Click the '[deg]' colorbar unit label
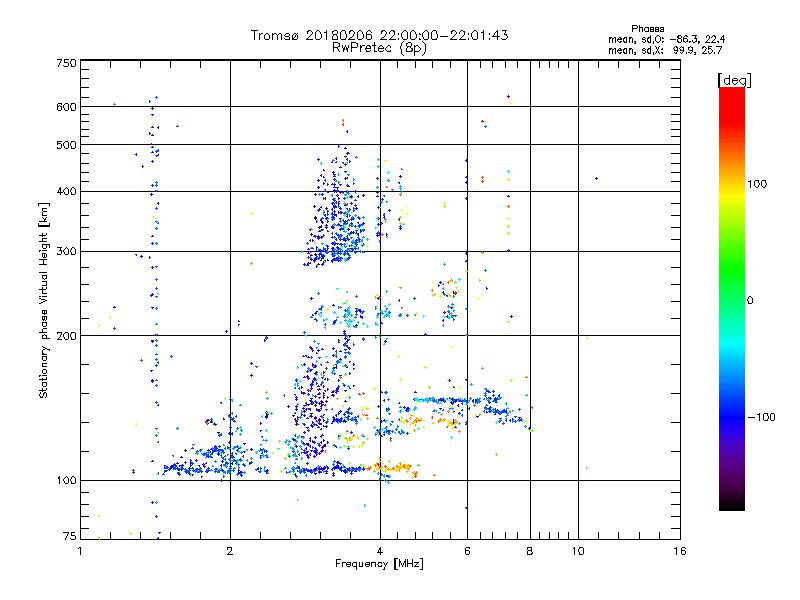The height and width of the screenshot is (600, 800). point(734,80)
